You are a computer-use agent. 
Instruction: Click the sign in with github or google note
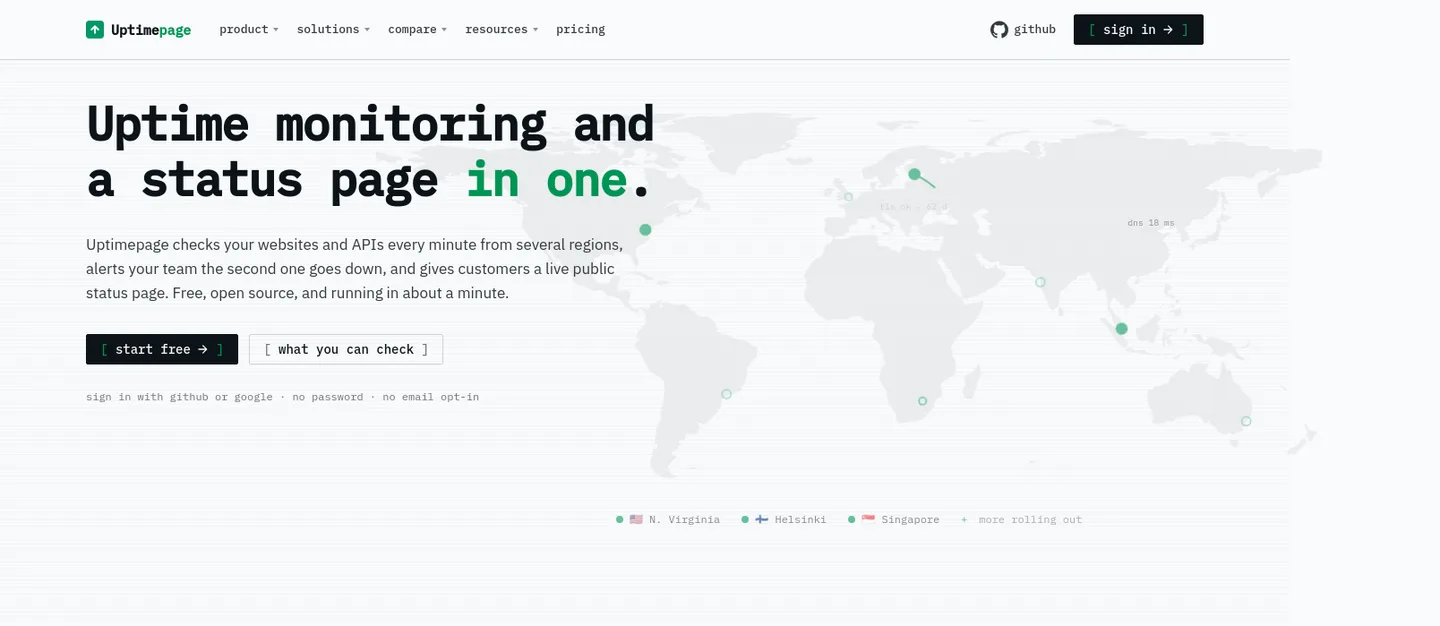(x=282, y=397)
